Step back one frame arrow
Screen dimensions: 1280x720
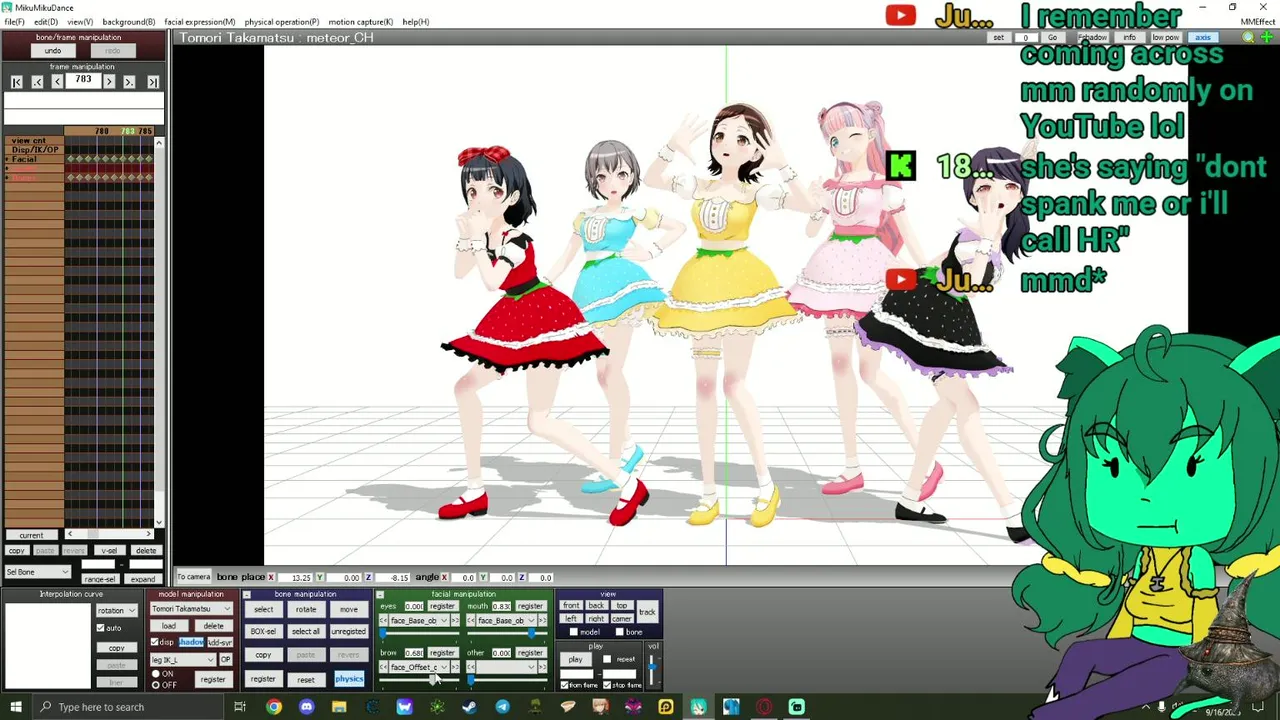coord(57,82)
